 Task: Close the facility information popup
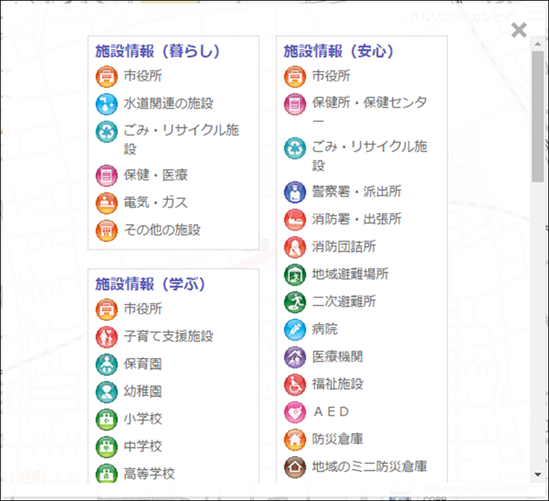(519, 30)
